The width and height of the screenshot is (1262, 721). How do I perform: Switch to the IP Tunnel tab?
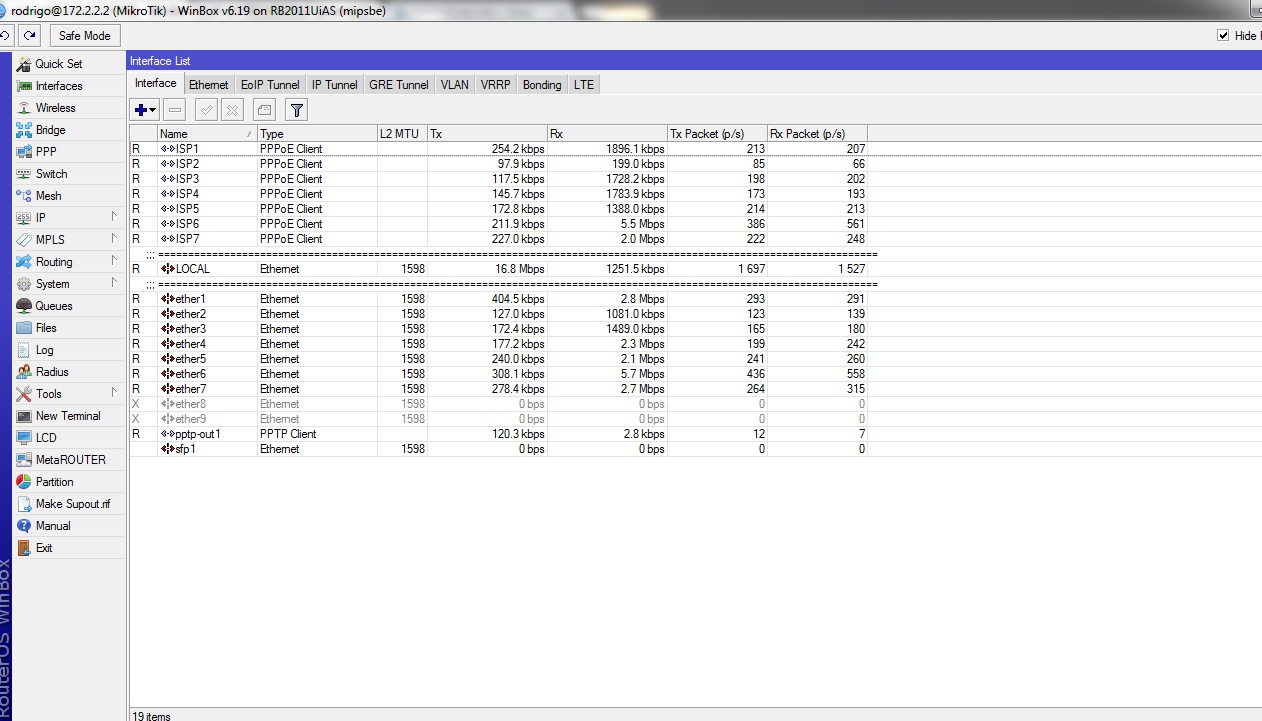coord(334,85)
